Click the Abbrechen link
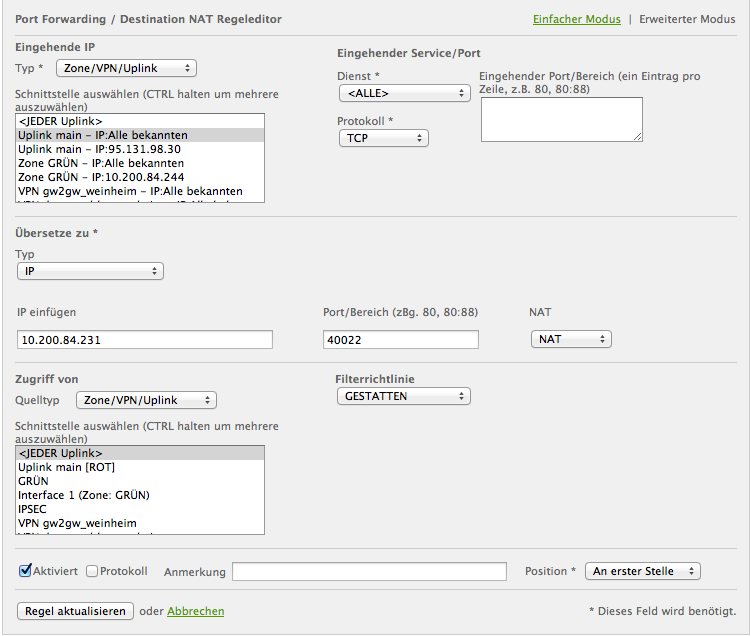The width and height of the screenshot is (751, 636). 196,611
